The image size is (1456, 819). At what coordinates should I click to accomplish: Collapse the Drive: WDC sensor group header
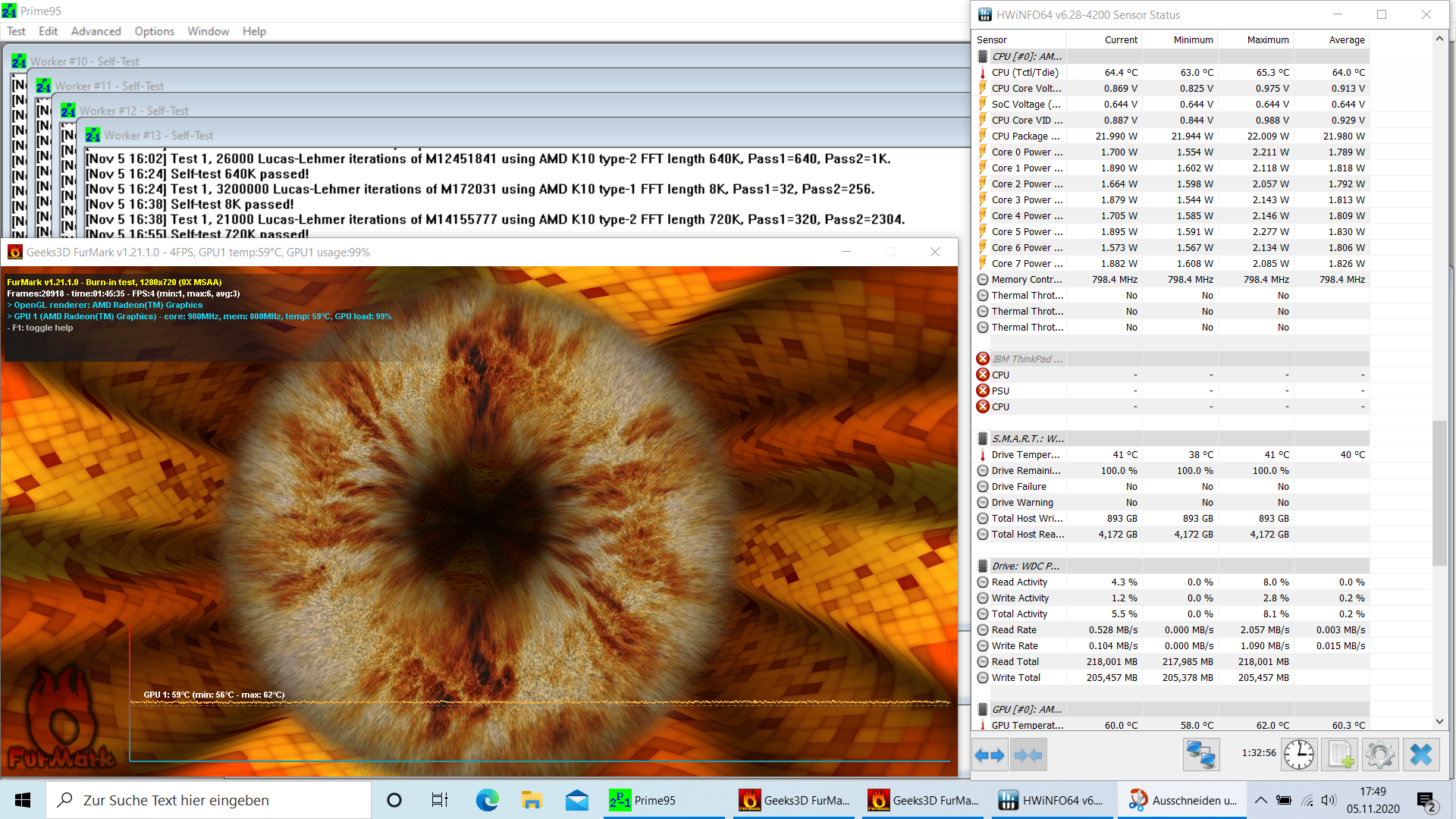[x=1025, y=566]
